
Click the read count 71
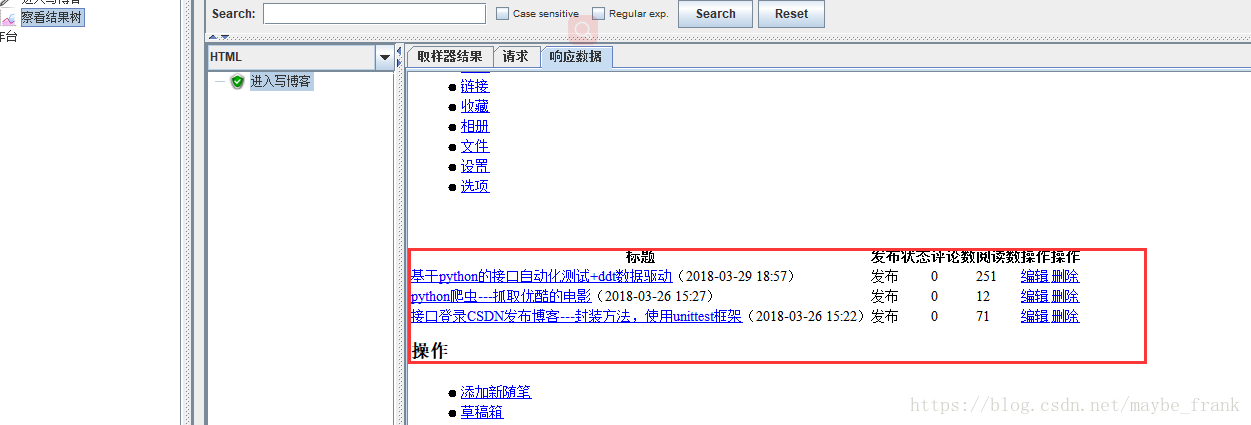click(x=984, y=316)
